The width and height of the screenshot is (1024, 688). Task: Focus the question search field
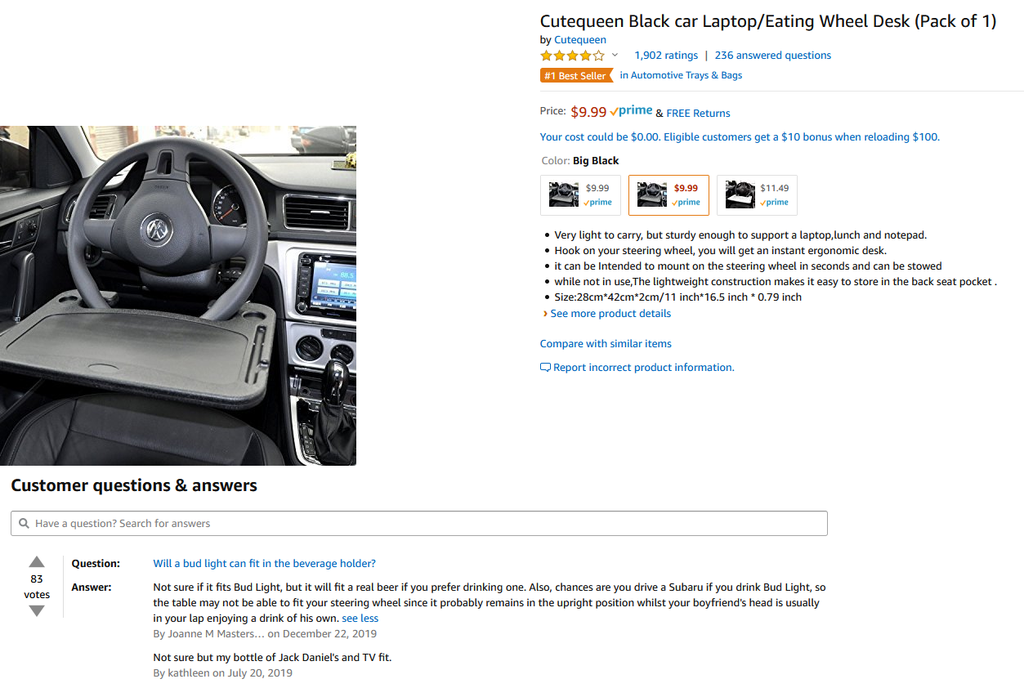coord(419,524)
